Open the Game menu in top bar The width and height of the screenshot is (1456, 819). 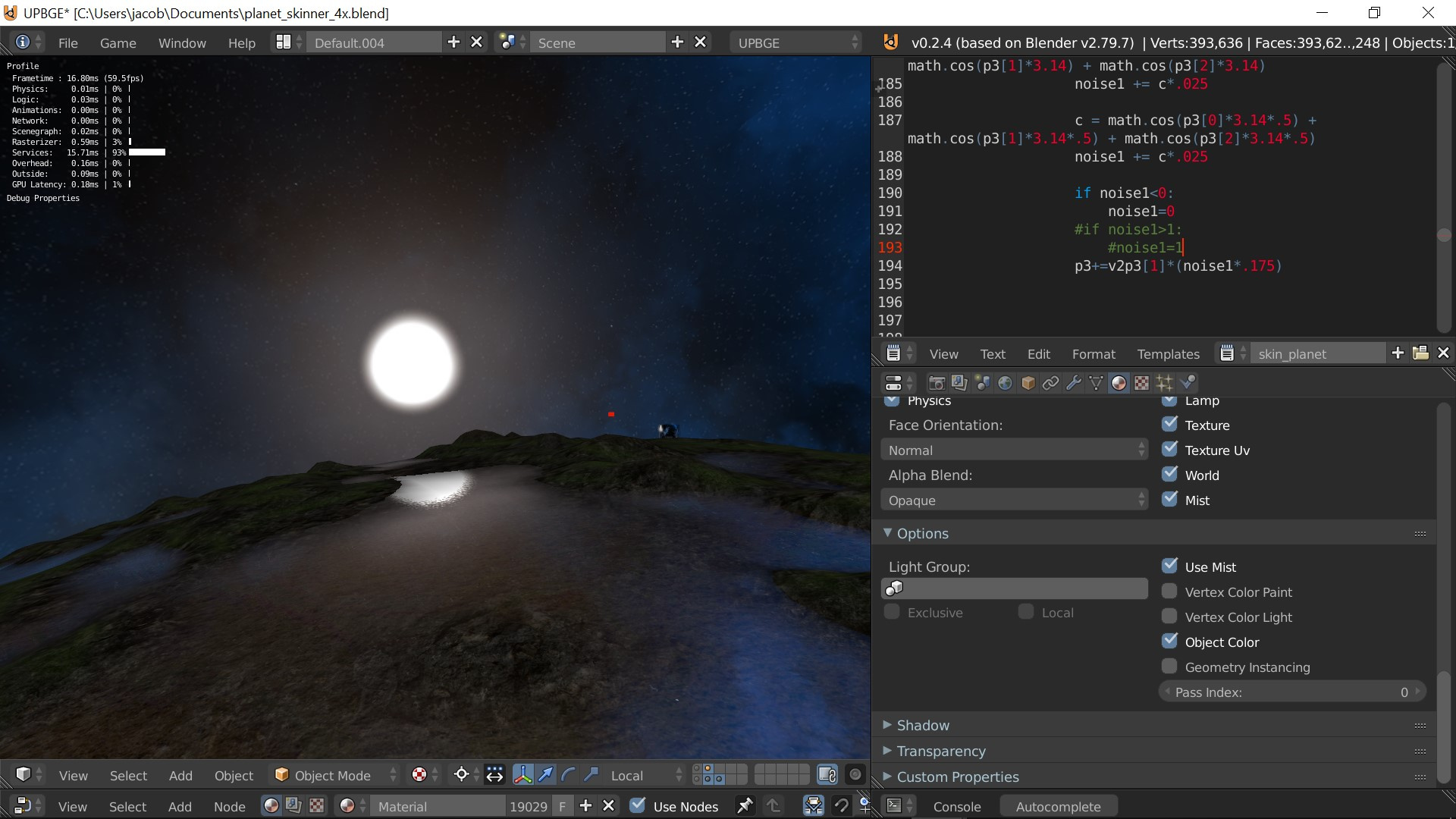tap(118, 43)
